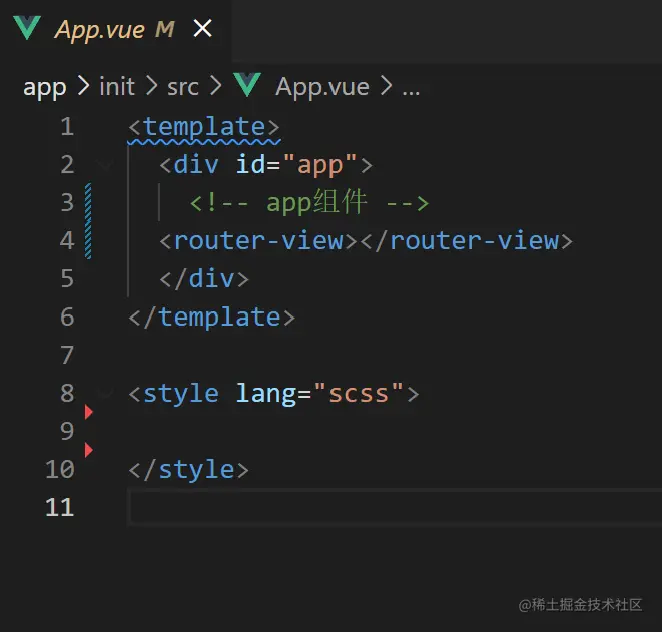Close the App.vue tab

(203, 29)
